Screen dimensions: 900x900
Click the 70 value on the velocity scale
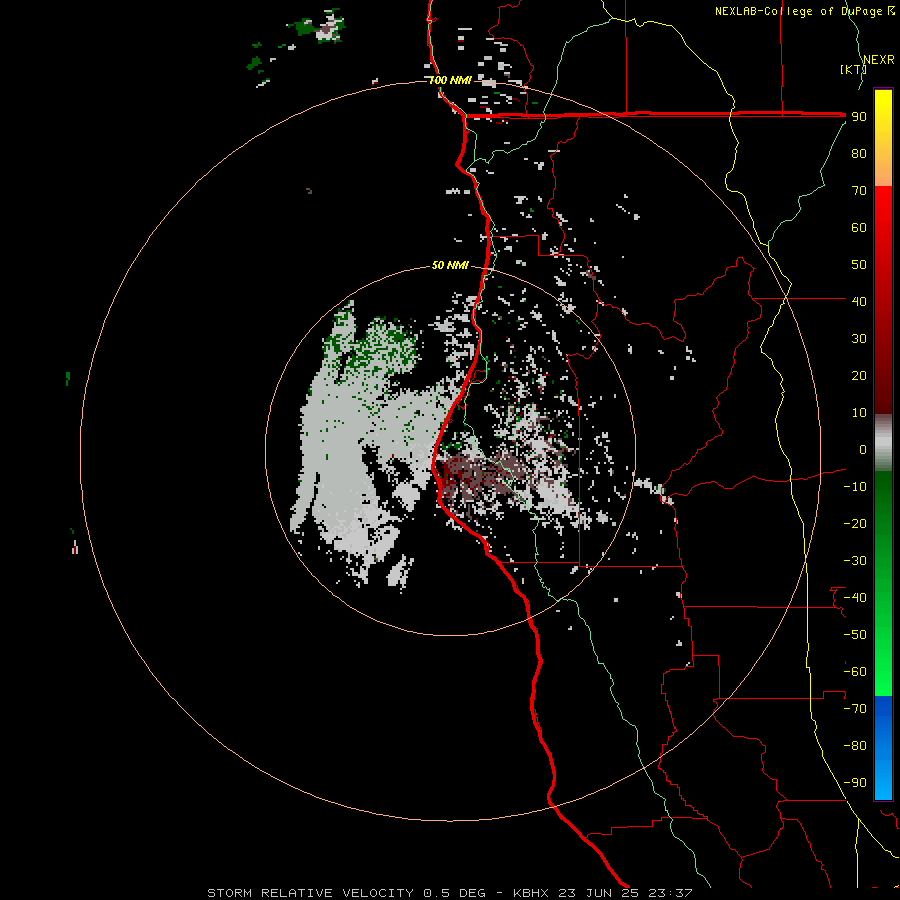coord(859,191)
